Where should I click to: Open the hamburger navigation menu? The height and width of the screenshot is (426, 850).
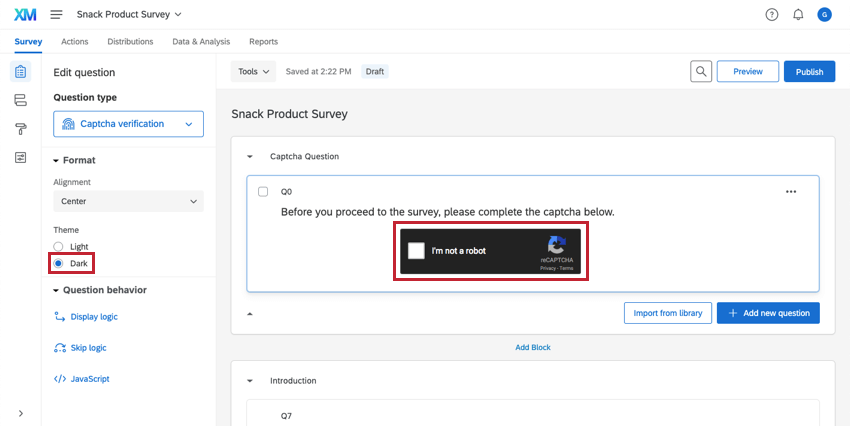pos(56,15)
